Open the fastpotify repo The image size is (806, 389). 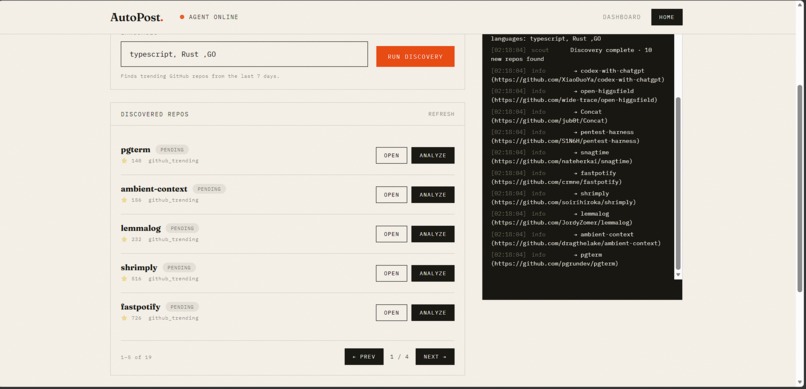(x=391, y=312)
